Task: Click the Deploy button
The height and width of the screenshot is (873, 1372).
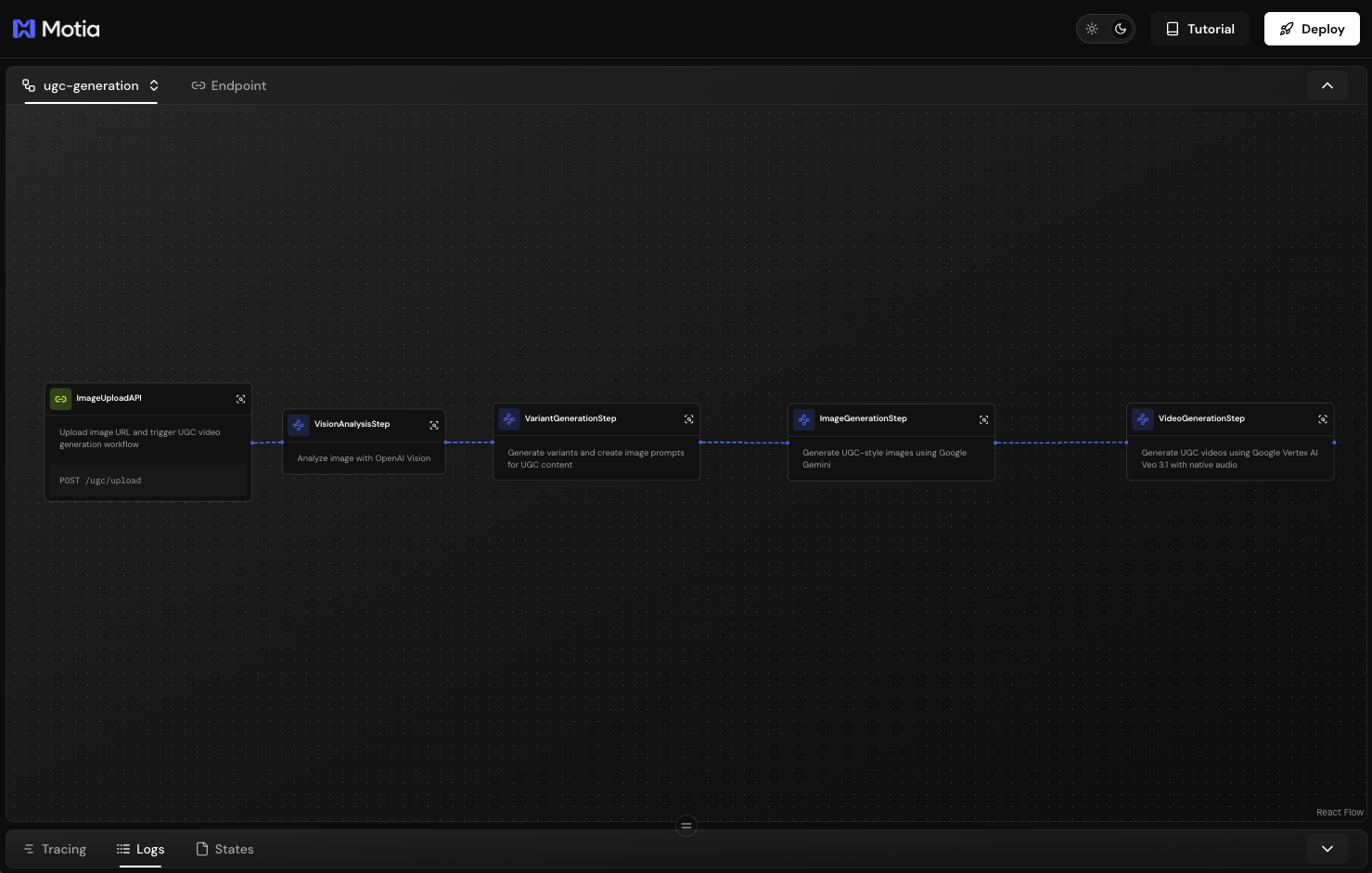Action: (x=1311, y=29)
